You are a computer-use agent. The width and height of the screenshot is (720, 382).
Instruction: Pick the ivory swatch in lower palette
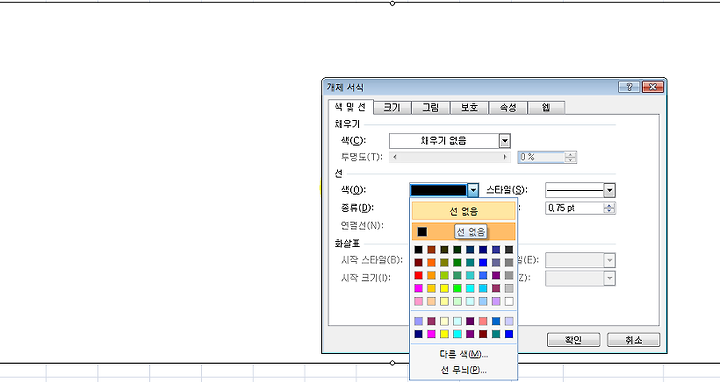pos(444,321)
